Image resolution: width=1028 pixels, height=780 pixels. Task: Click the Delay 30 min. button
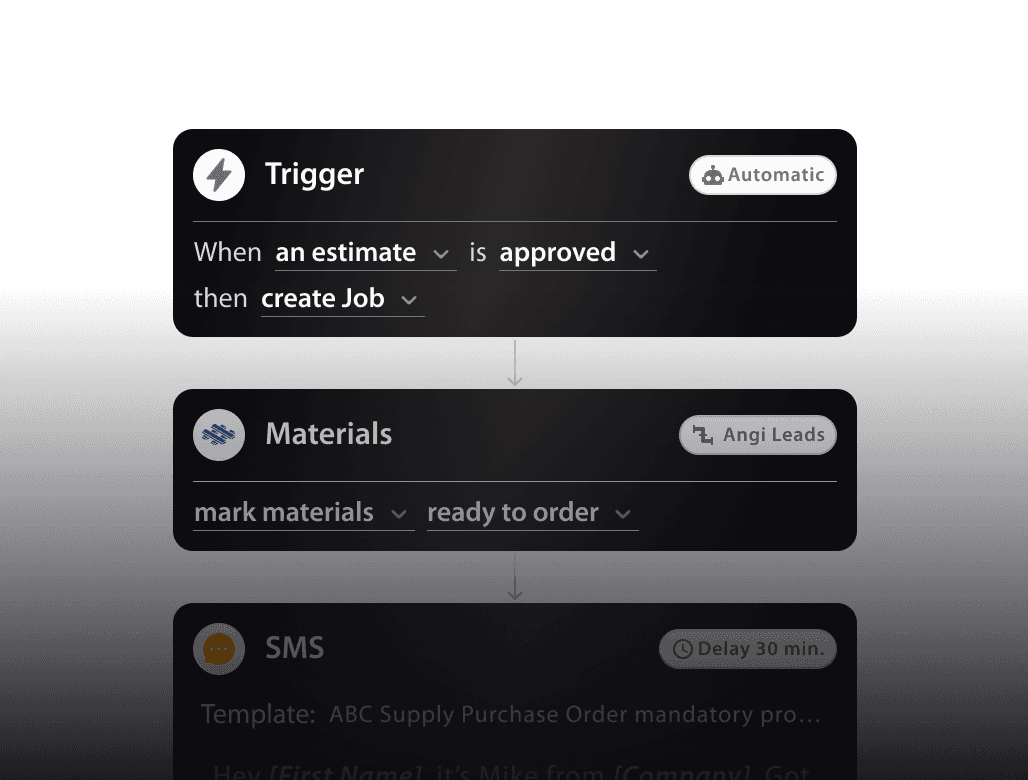tap(748, 649)
